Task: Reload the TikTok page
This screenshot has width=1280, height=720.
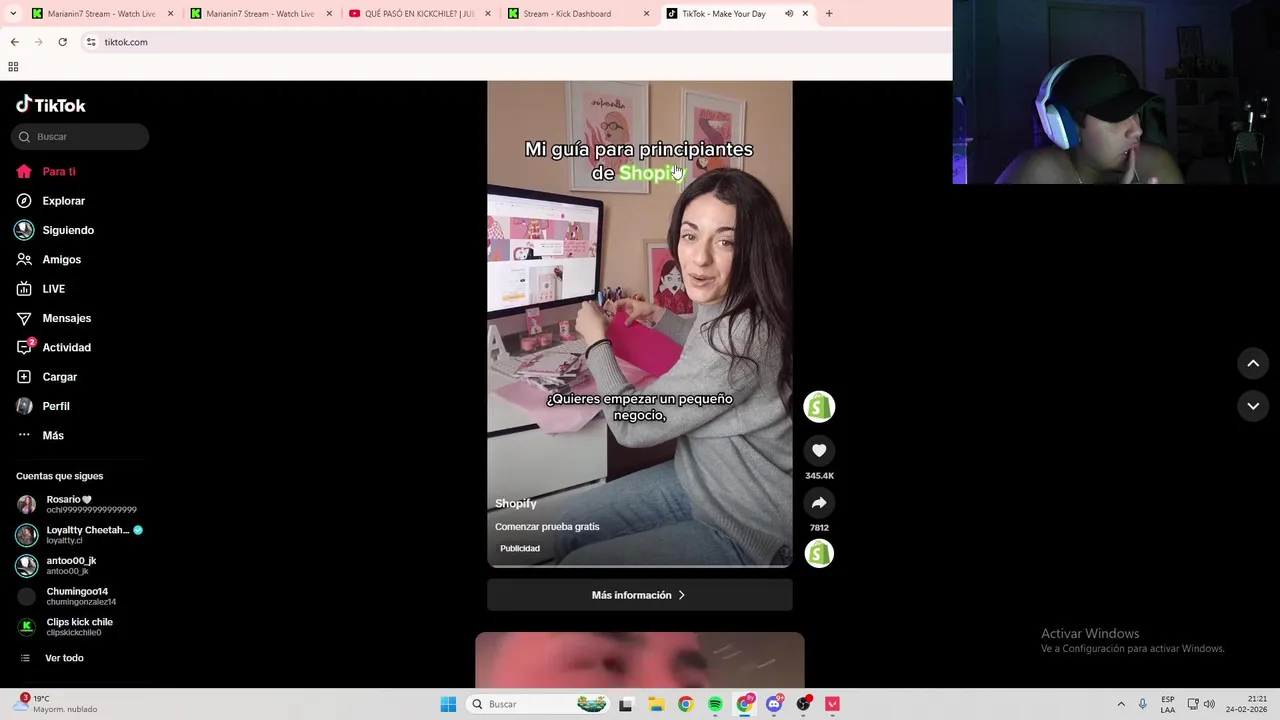Action: (62, 42)
